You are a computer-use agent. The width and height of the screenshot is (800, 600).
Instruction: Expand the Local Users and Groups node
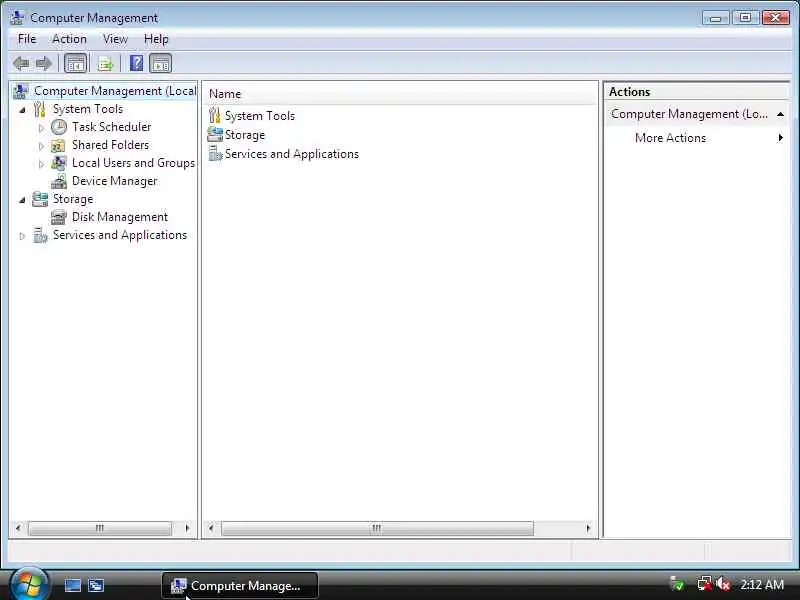coord(41,164)
